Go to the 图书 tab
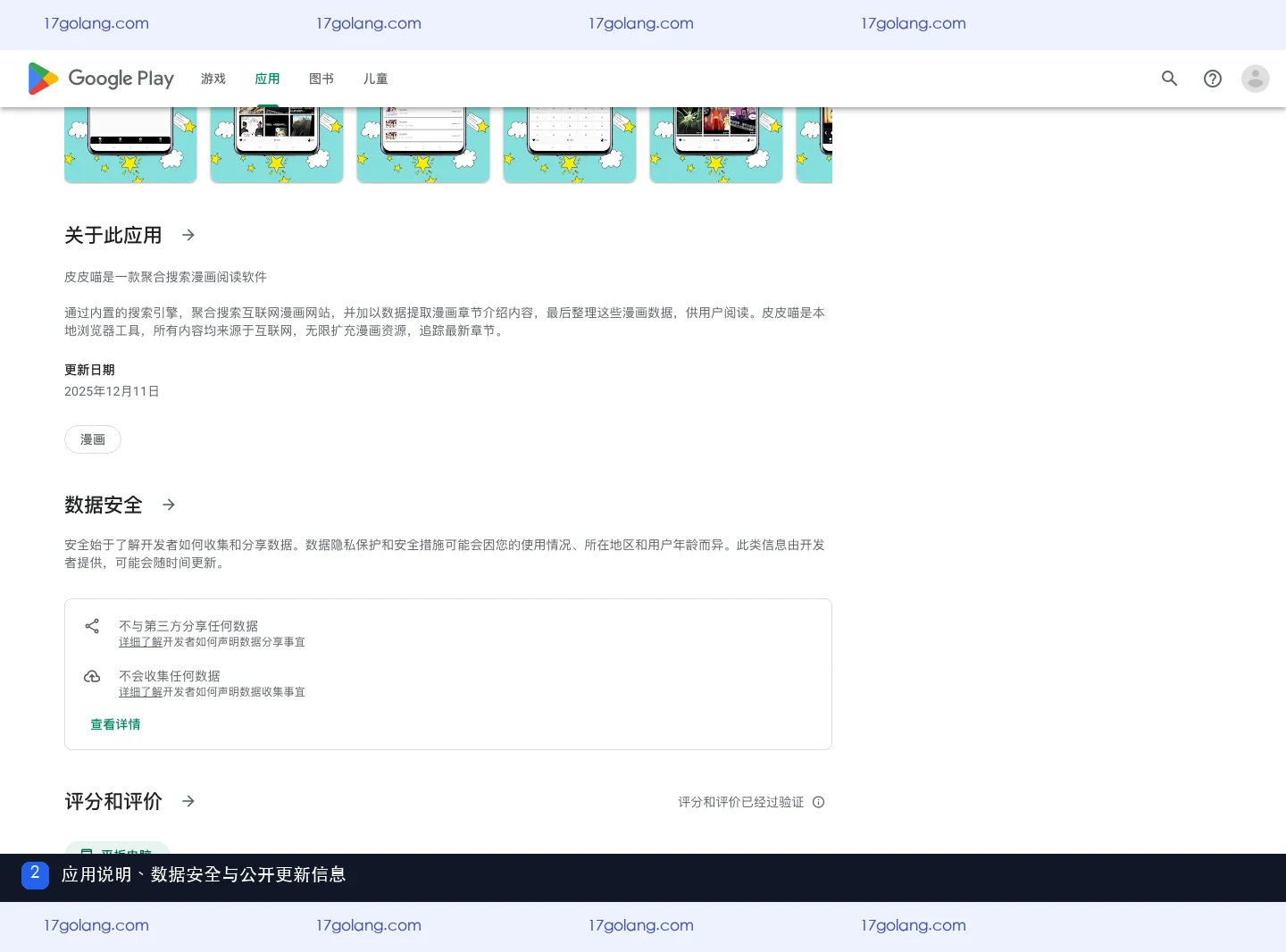The height and width of the screenshot is (952, 1286). [321, 79]
